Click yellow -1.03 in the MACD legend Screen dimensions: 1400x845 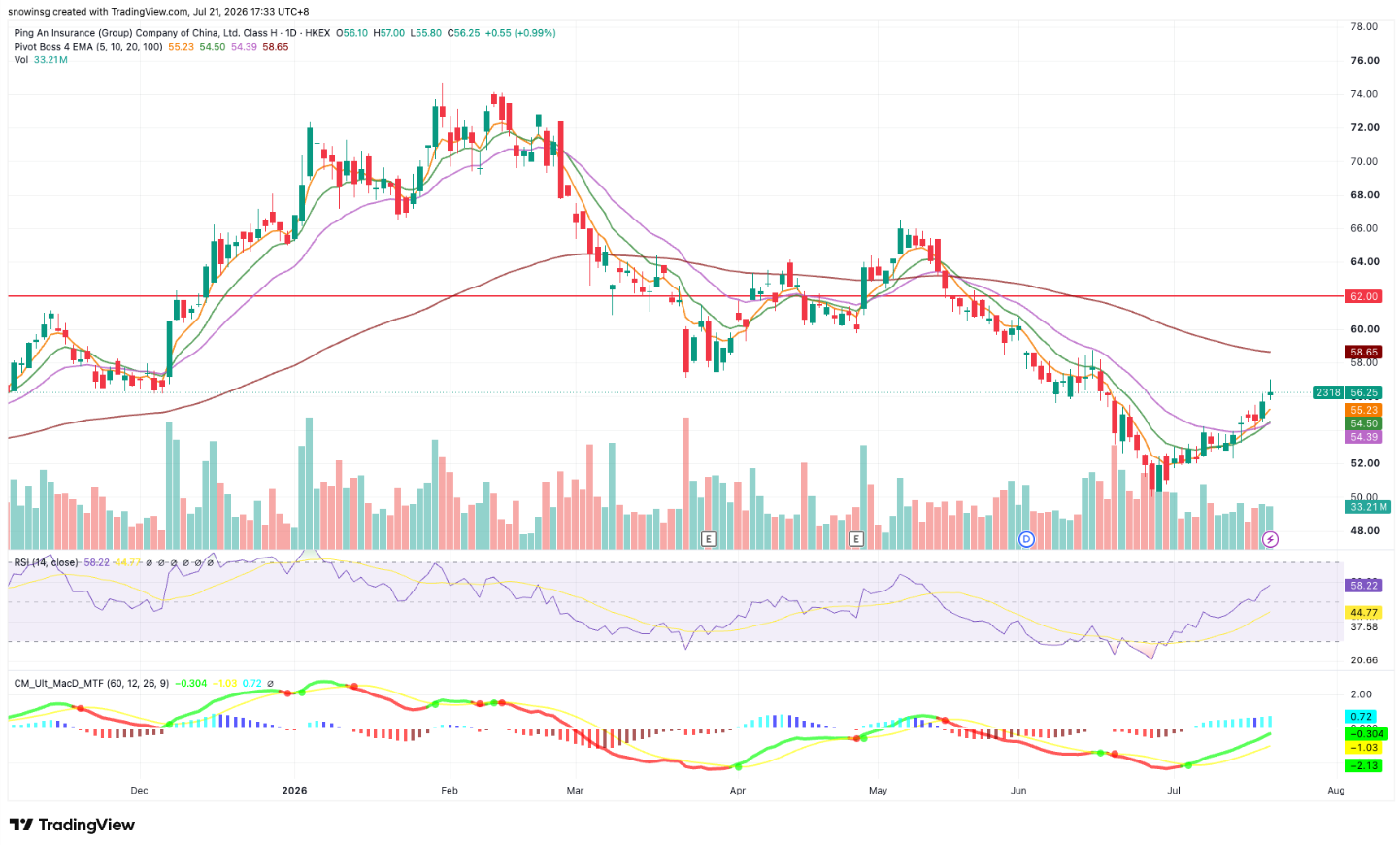(225, 684)
